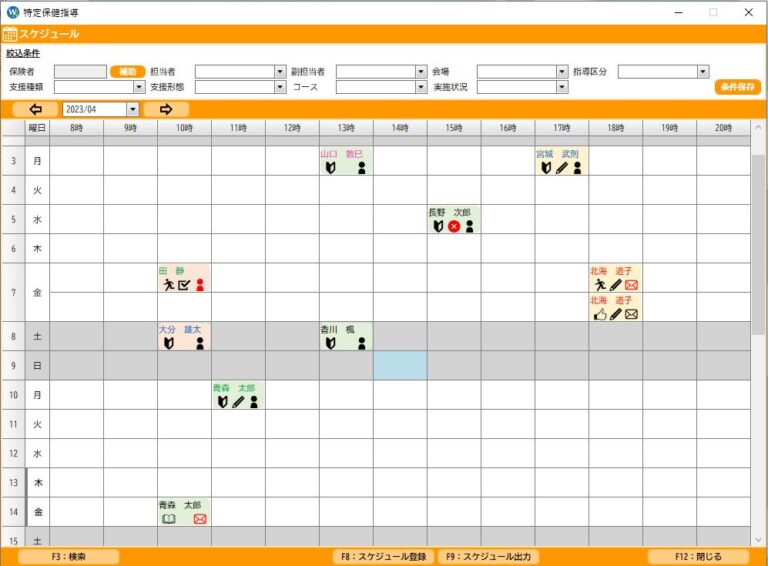Viewport: 768px width, 566px height.
Task: Click running figure icon in 田 静 entry
Action: coord(169,285)
